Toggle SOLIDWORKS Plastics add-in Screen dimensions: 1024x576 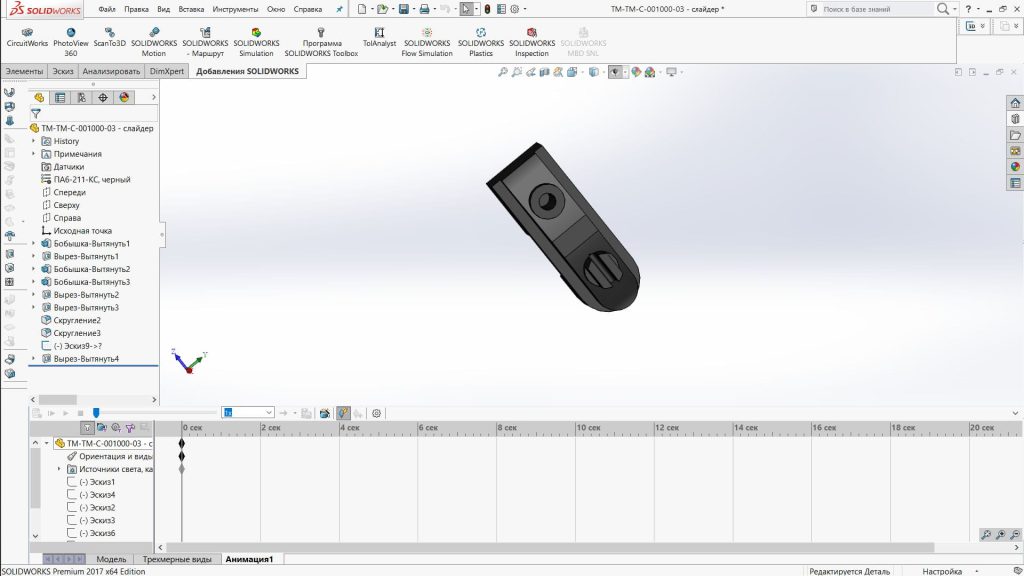(481, 42)
